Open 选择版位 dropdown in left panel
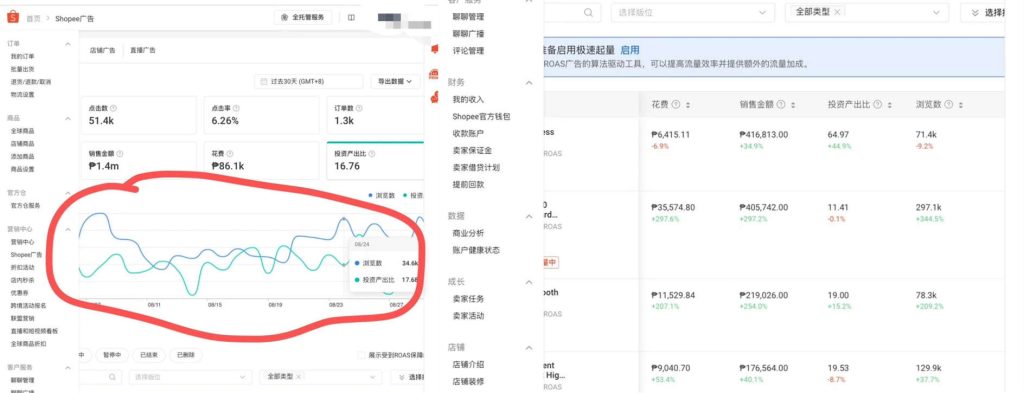Viewport: 1024px width, 393px height. pos(190,377)
